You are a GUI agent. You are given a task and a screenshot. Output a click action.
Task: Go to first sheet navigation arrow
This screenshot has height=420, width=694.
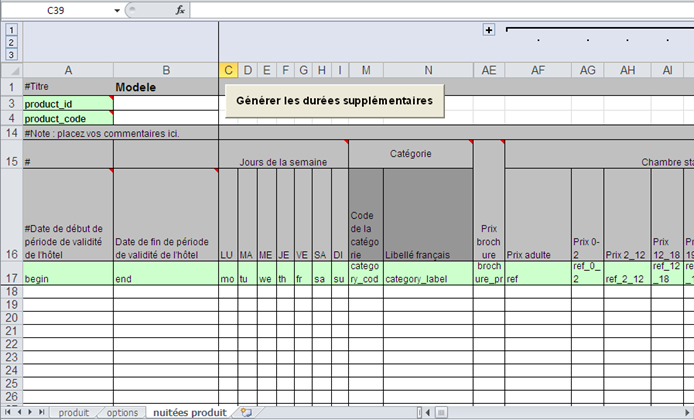pos(7,412)
